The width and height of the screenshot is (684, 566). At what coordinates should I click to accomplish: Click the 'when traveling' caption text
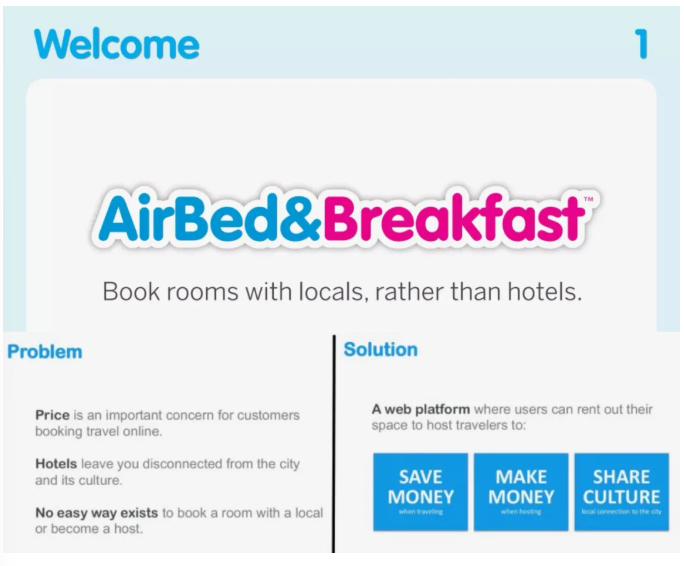[x=421, y=512]
